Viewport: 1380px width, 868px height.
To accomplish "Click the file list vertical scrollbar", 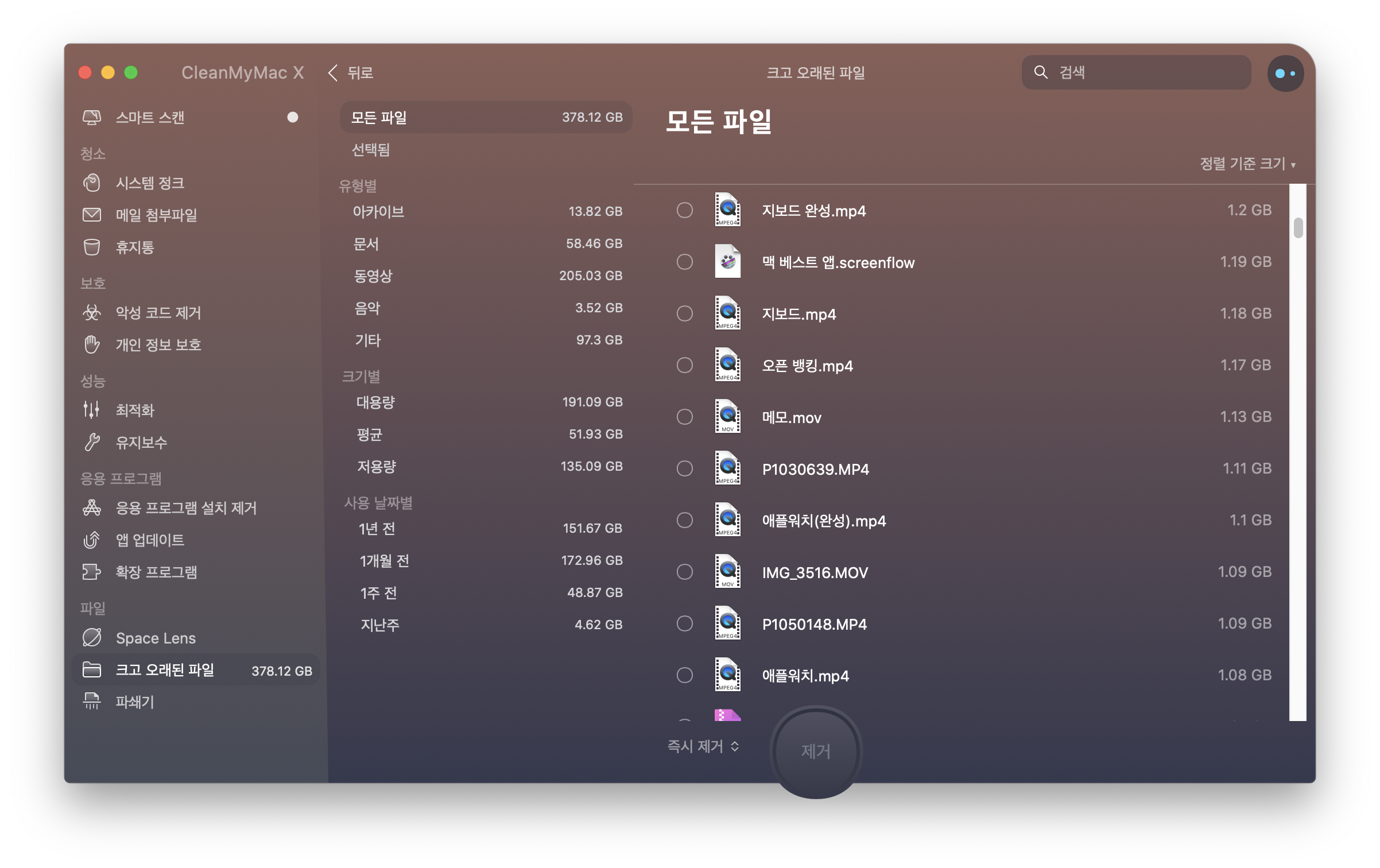I will (x=1298, y=228).
